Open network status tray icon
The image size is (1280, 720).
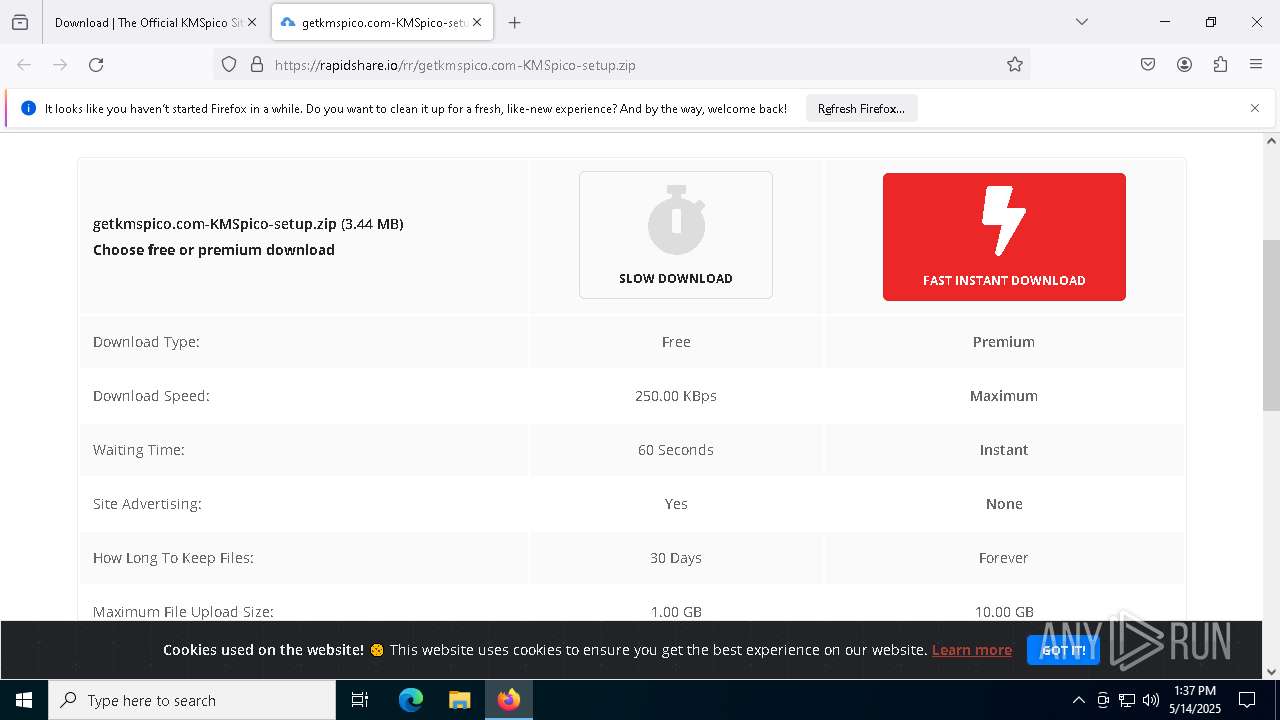(1127, 700)
